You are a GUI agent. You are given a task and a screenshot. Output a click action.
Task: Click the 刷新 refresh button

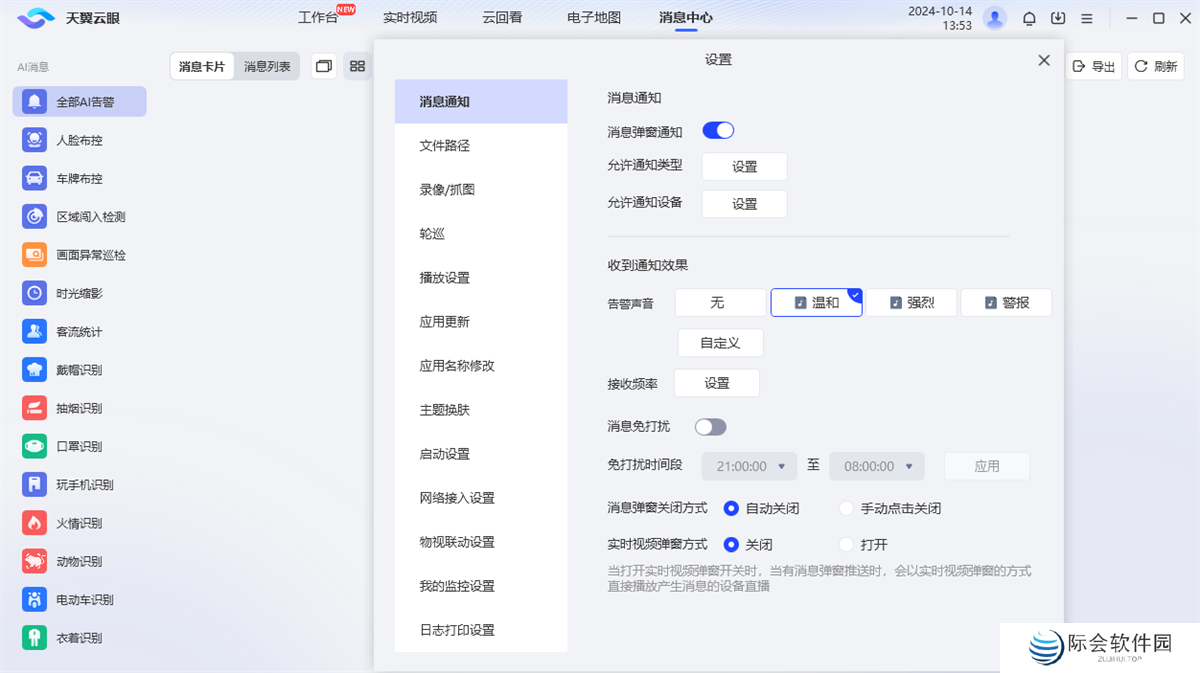click(x=1155, y=65)
